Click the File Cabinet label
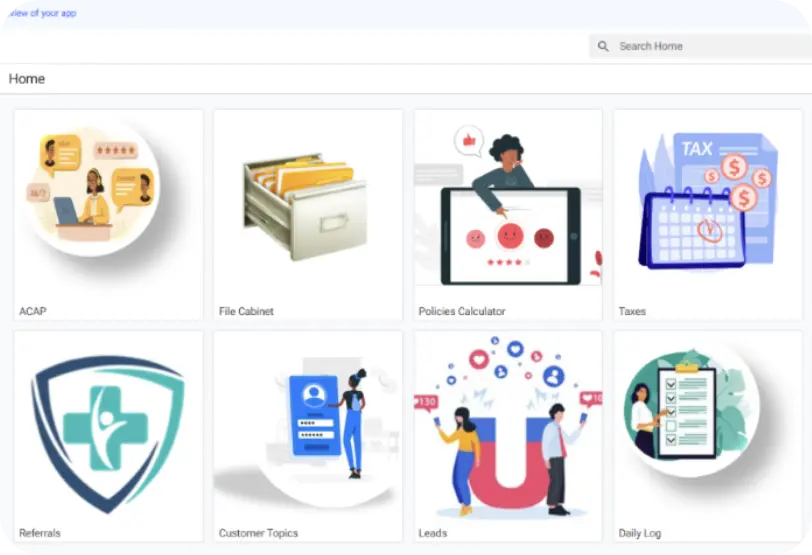 246,311
